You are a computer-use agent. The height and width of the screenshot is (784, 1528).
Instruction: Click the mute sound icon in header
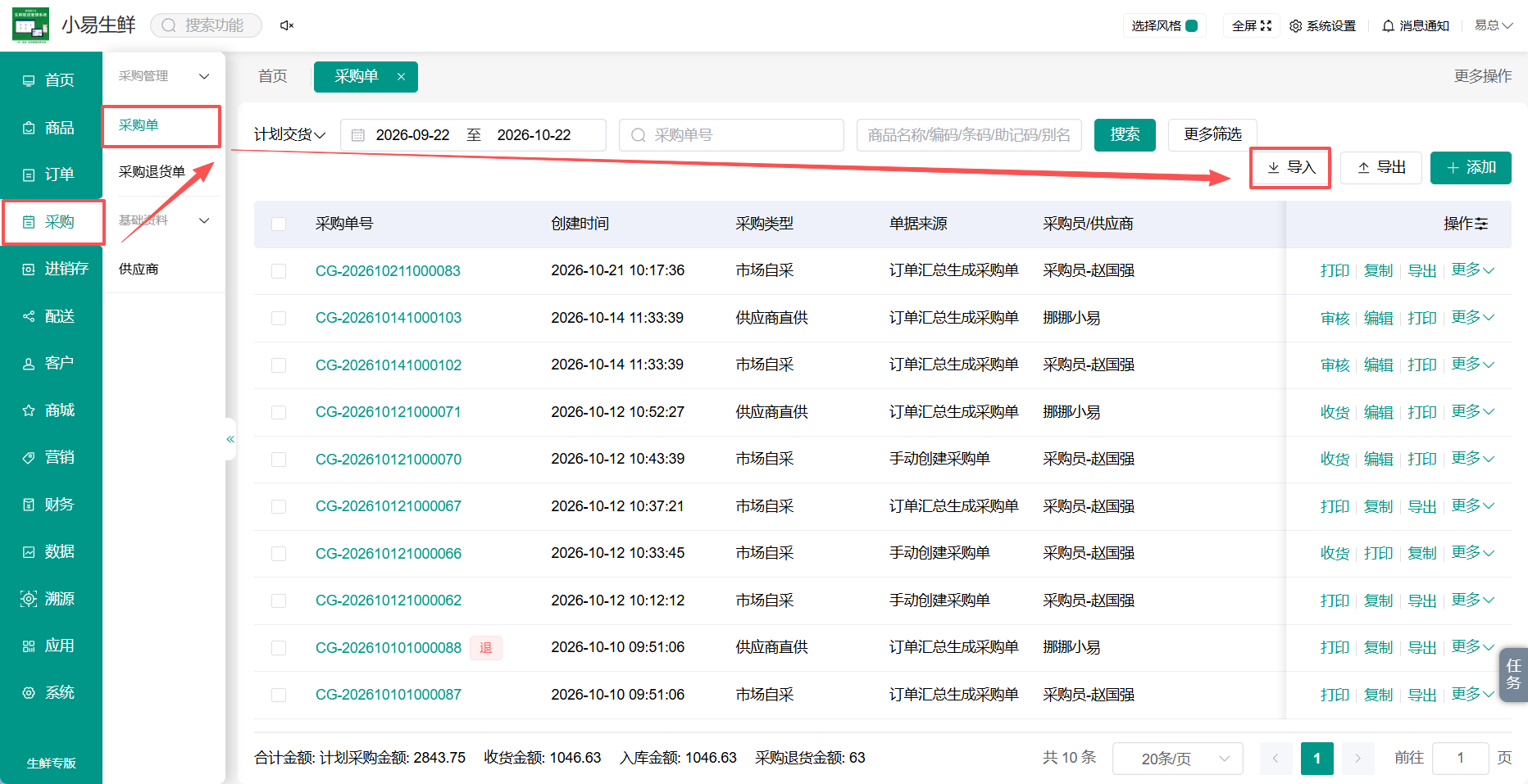286,25
